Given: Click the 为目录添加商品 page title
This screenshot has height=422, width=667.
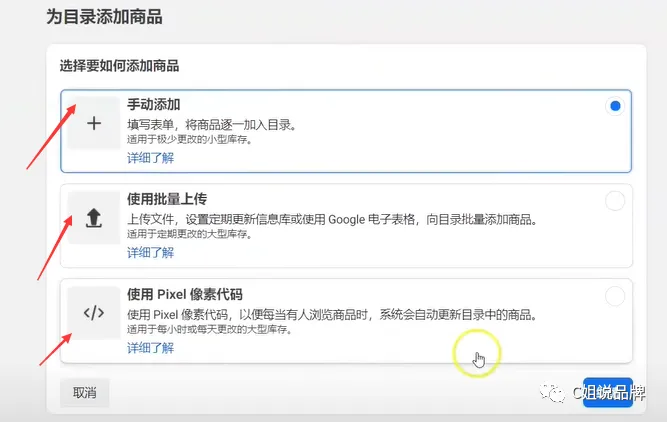Looking at the screenshot, I should [x=104, y=17].
